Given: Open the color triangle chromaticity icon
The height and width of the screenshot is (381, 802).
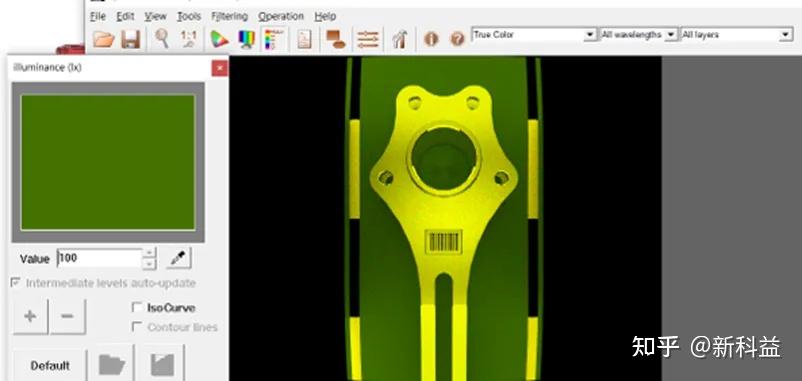Looking at the screenshot, I should [x=219, y=39].
